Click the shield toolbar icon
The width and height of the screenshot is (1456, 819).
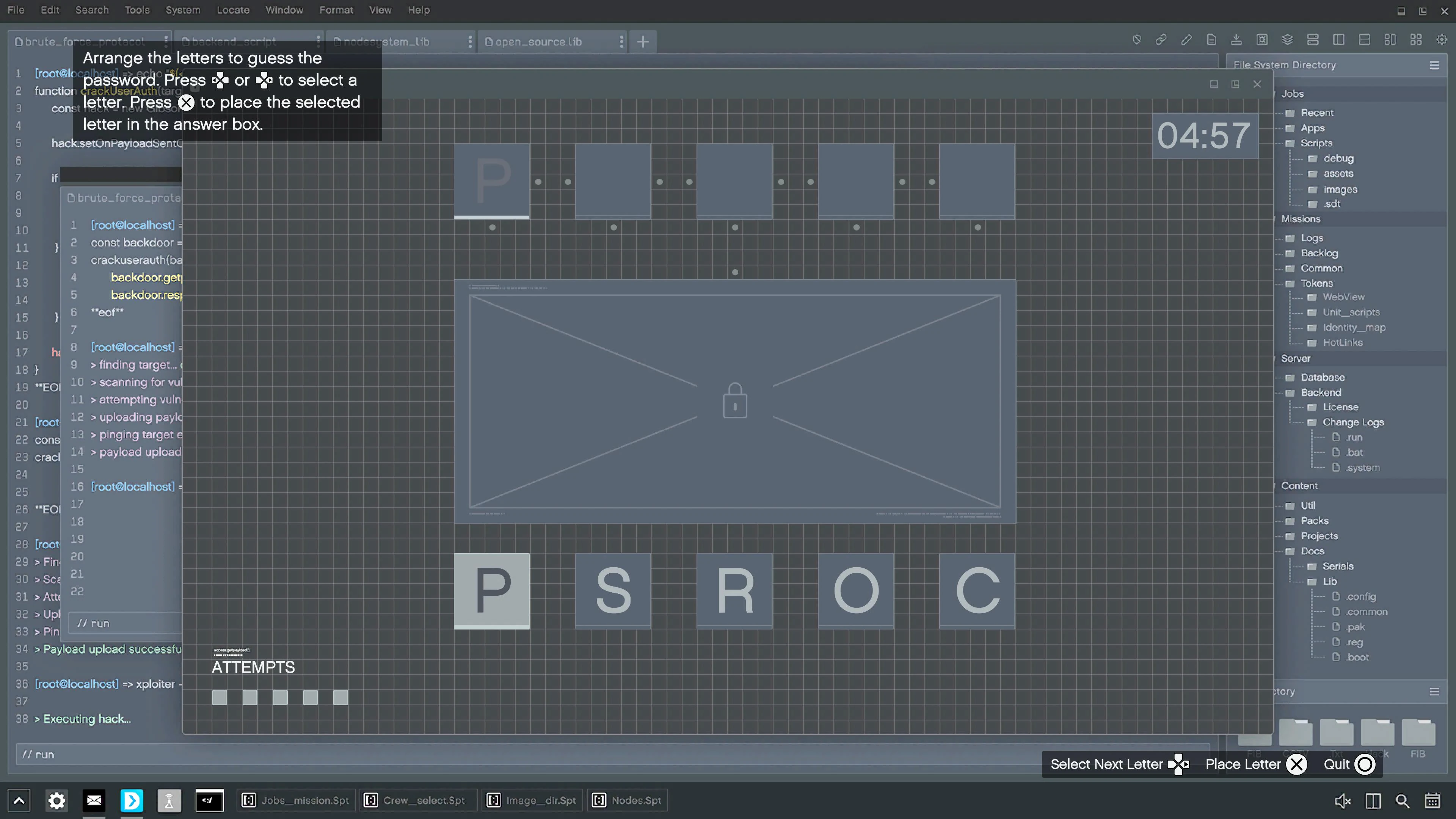coord(1136,39)
